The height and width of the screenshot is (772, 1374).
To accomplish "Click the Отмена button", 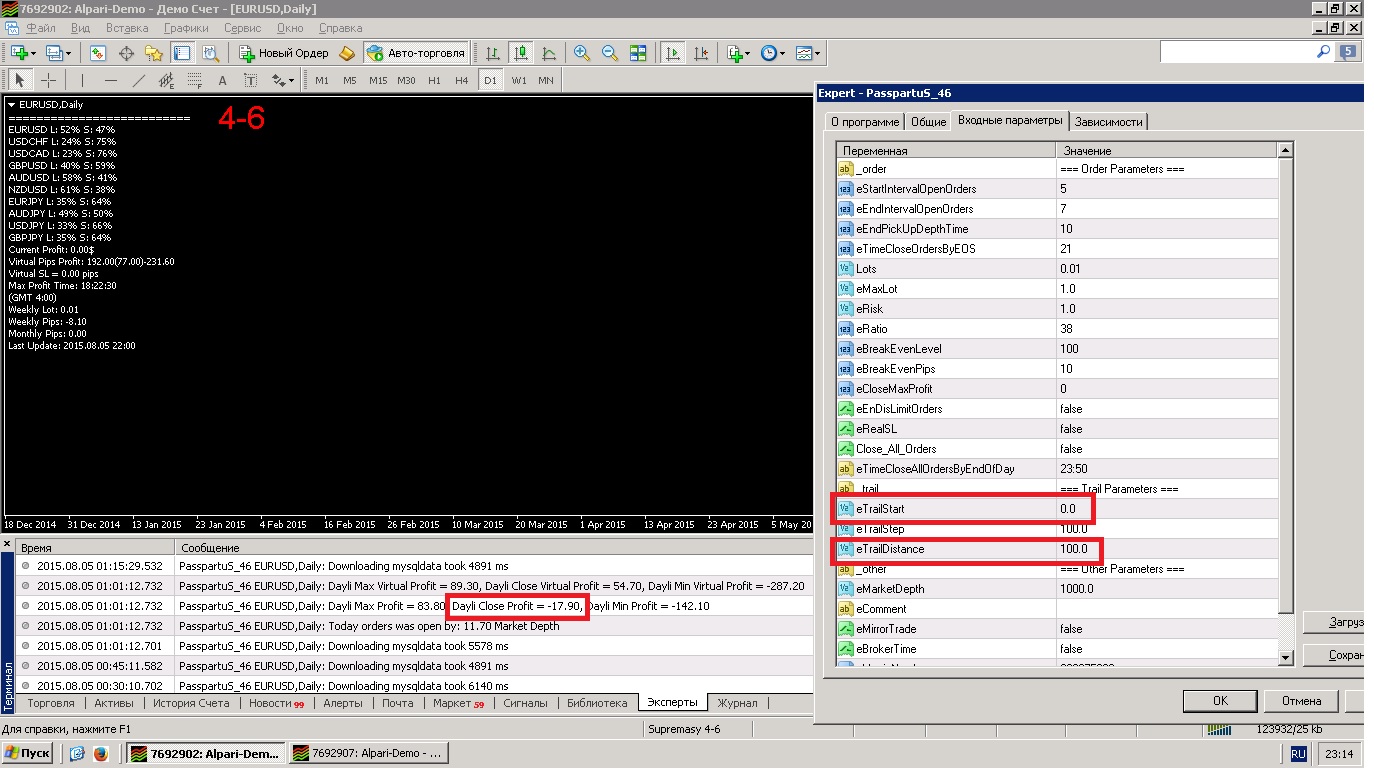I will point(1302,700).
